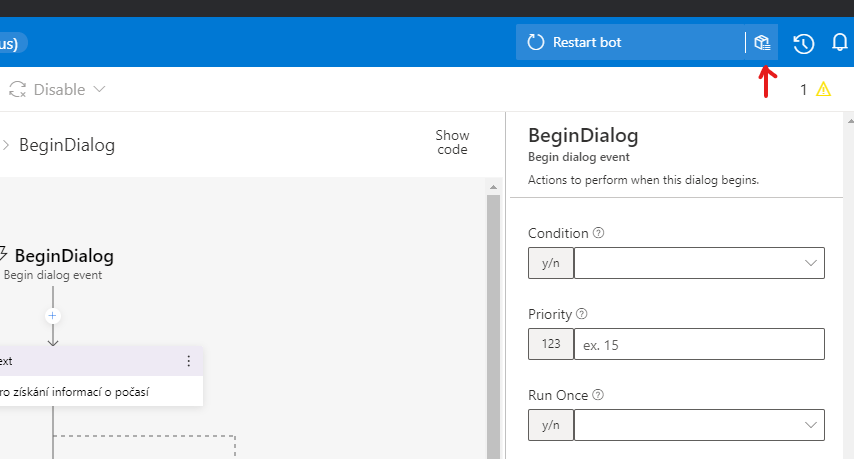Click the scroll-up arrow on the canvas scrollbar
The image size is (854, 459).
pos(491,187)
